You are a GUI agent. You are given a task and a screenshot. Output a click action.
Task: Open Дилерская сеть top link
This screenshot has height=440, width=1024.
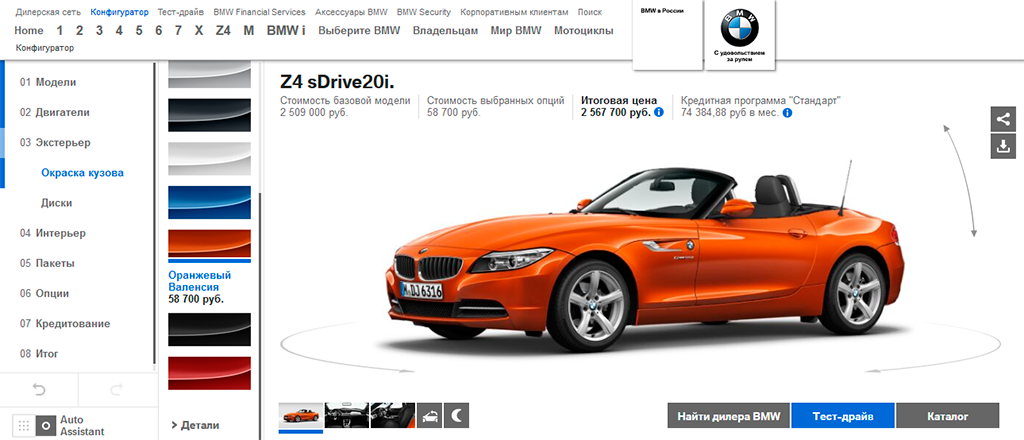48,12
